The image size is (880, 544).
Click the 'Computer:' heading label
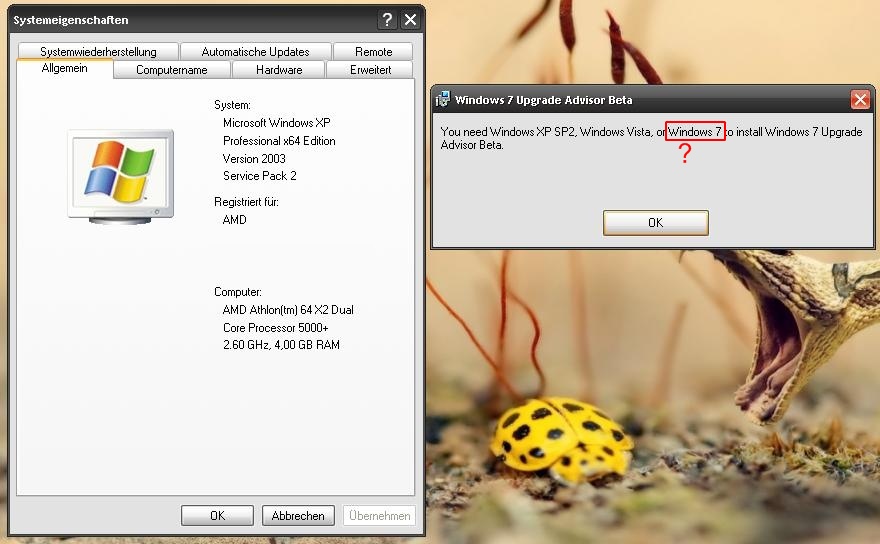point(238,292)
